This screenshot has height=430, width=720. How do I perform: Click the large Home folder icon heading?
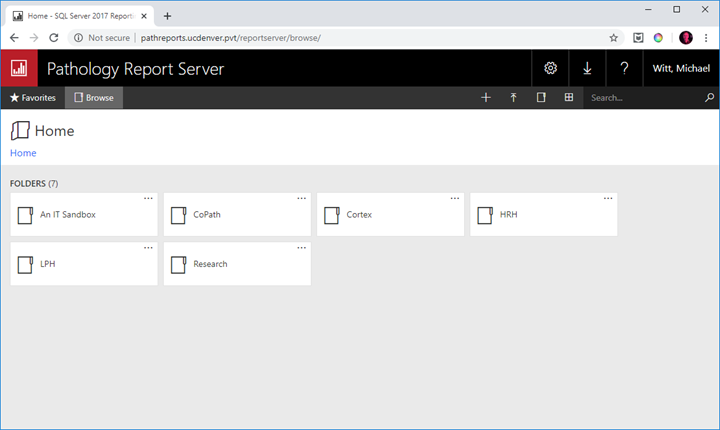pyautogui.click(x=20, y=130)
